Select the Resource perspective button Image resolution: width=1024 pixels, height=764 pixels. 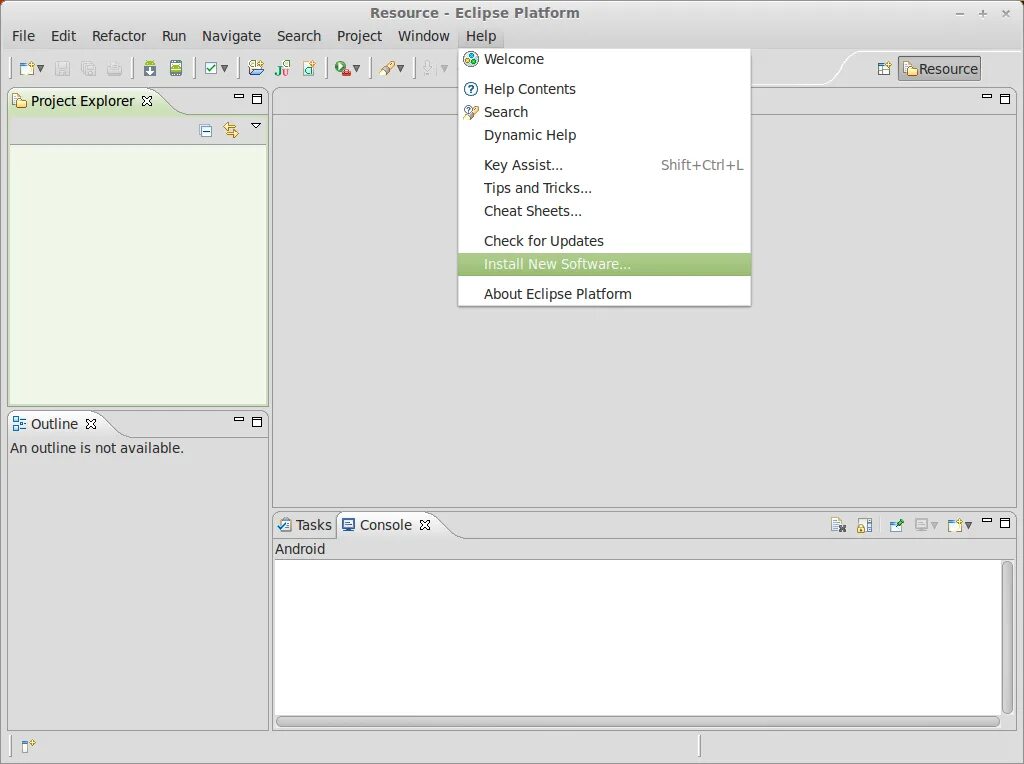(939, 69)
